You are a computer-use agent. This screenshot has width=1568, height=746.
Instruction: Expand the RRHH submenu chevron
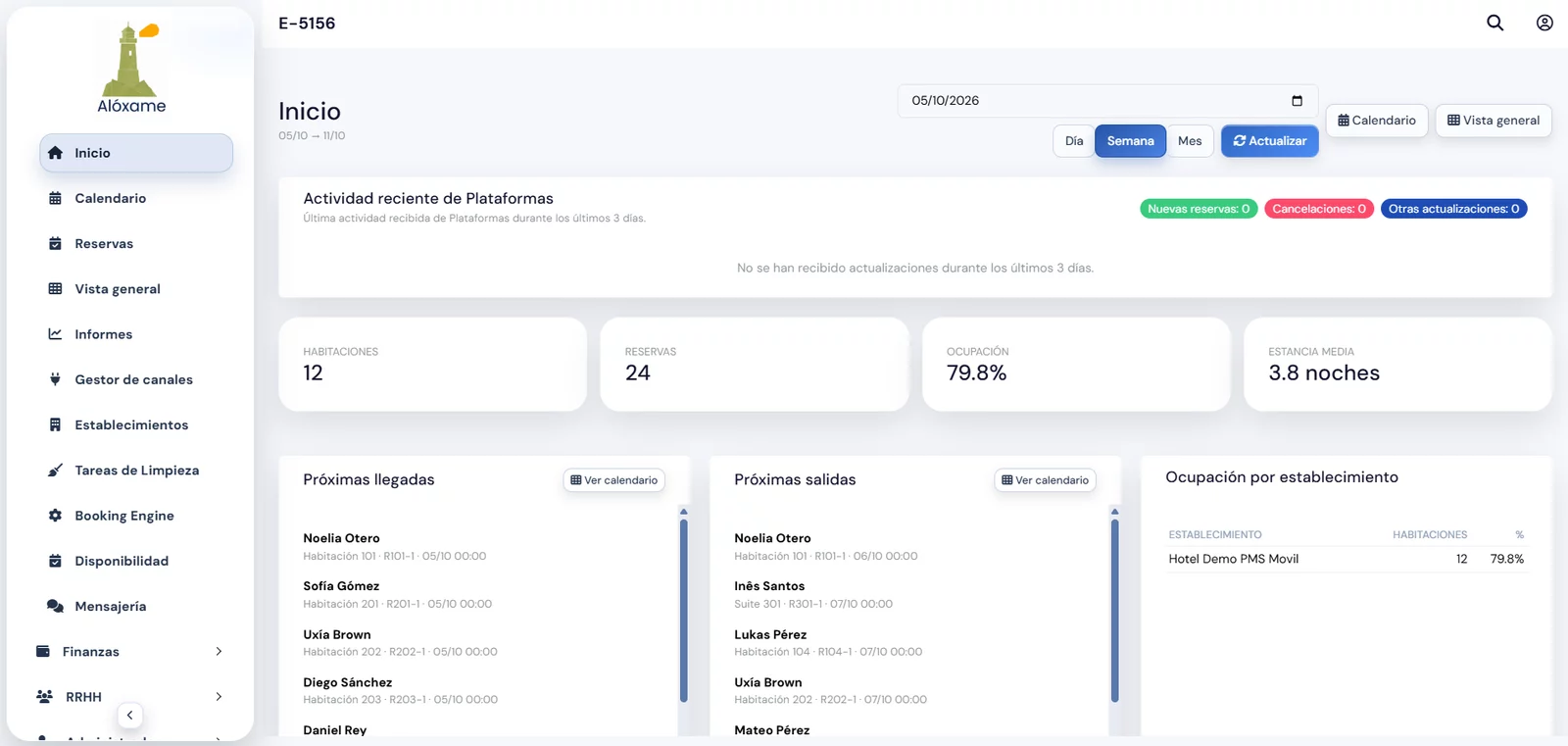[x=219, y=697]
